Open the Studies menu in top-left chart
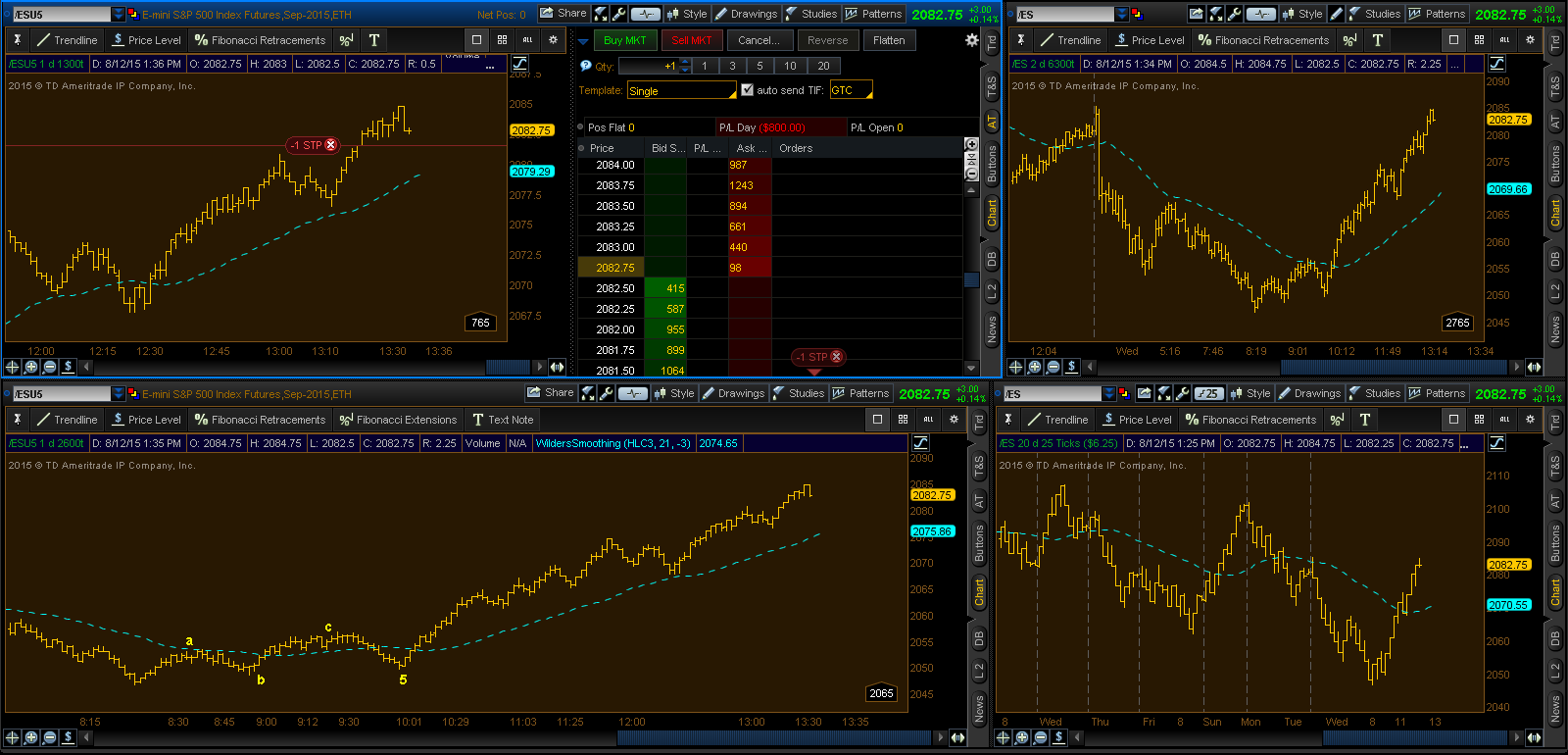The image size is (1568, 755). point(811,14)
